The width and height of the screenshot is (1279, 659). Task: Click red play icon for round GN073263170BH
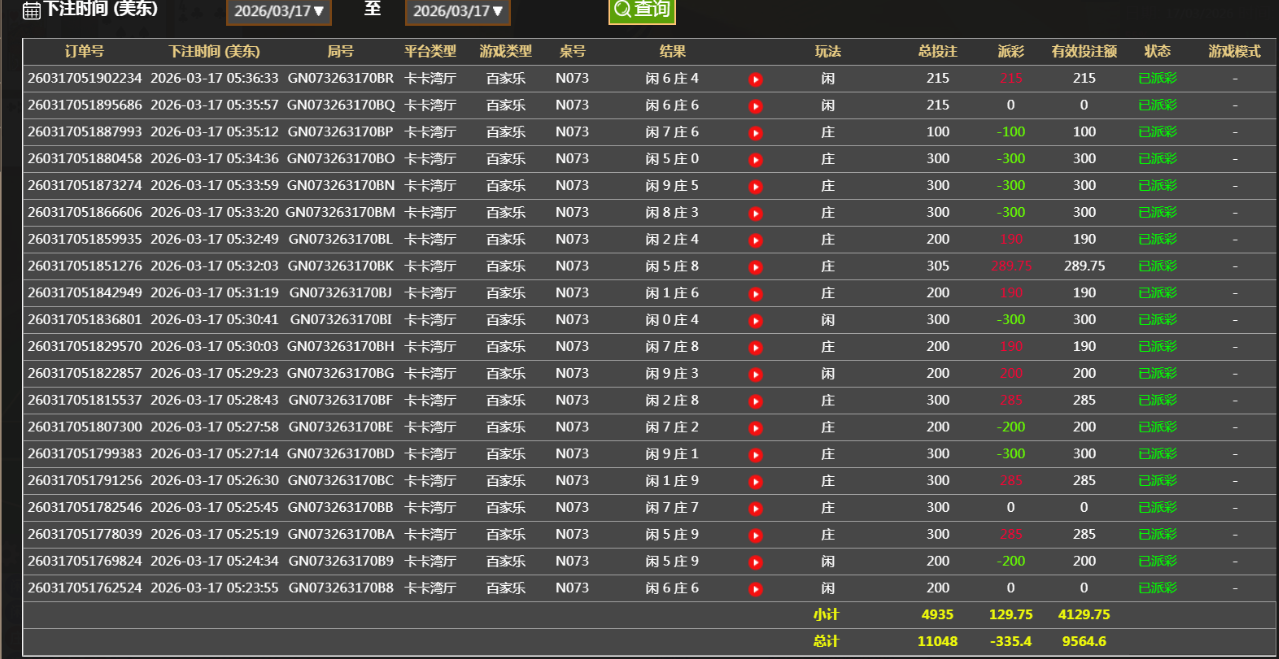pos(756,347)
